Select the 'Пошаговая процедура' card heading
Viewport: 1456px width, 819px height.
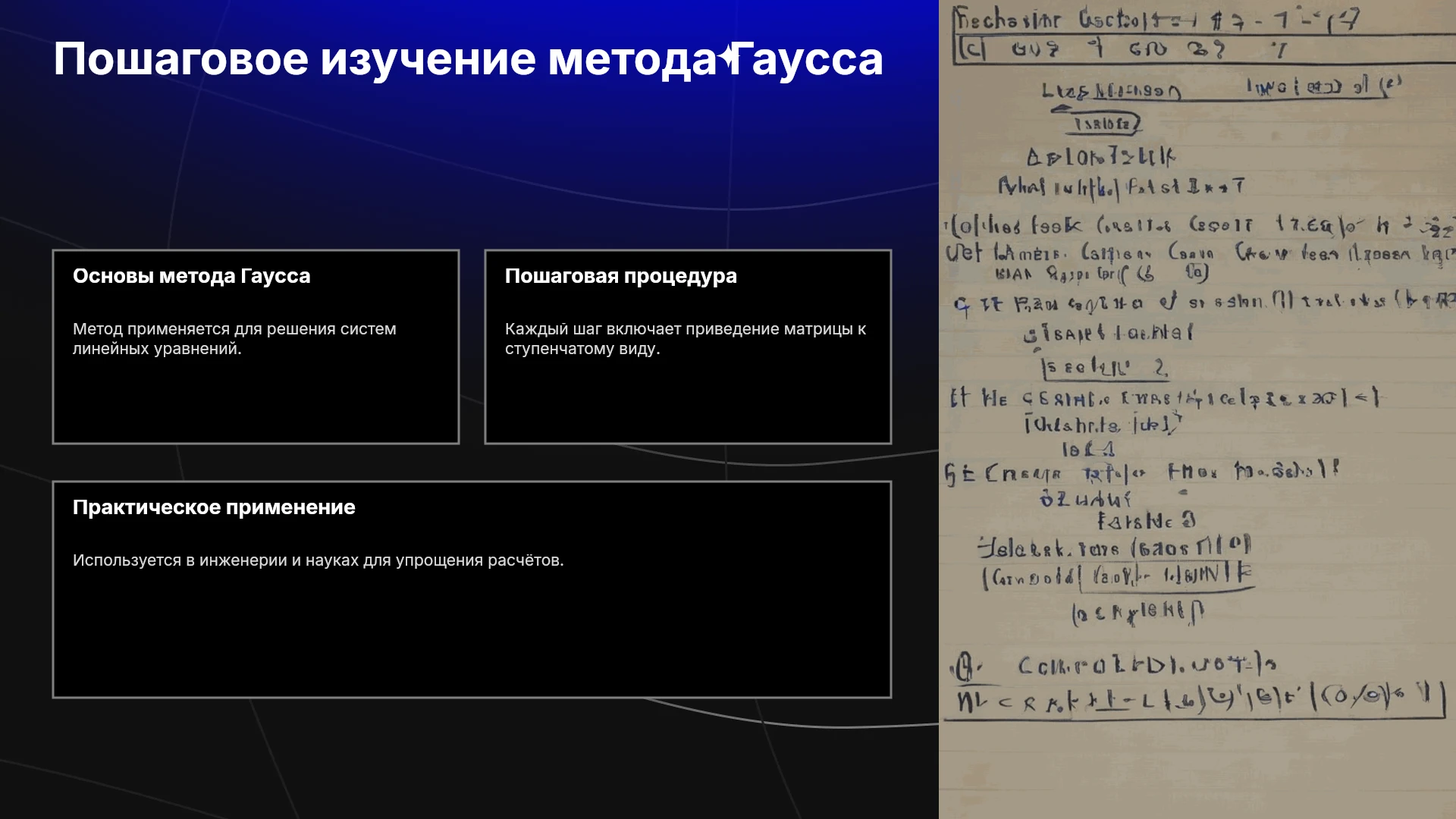point(621,276)
